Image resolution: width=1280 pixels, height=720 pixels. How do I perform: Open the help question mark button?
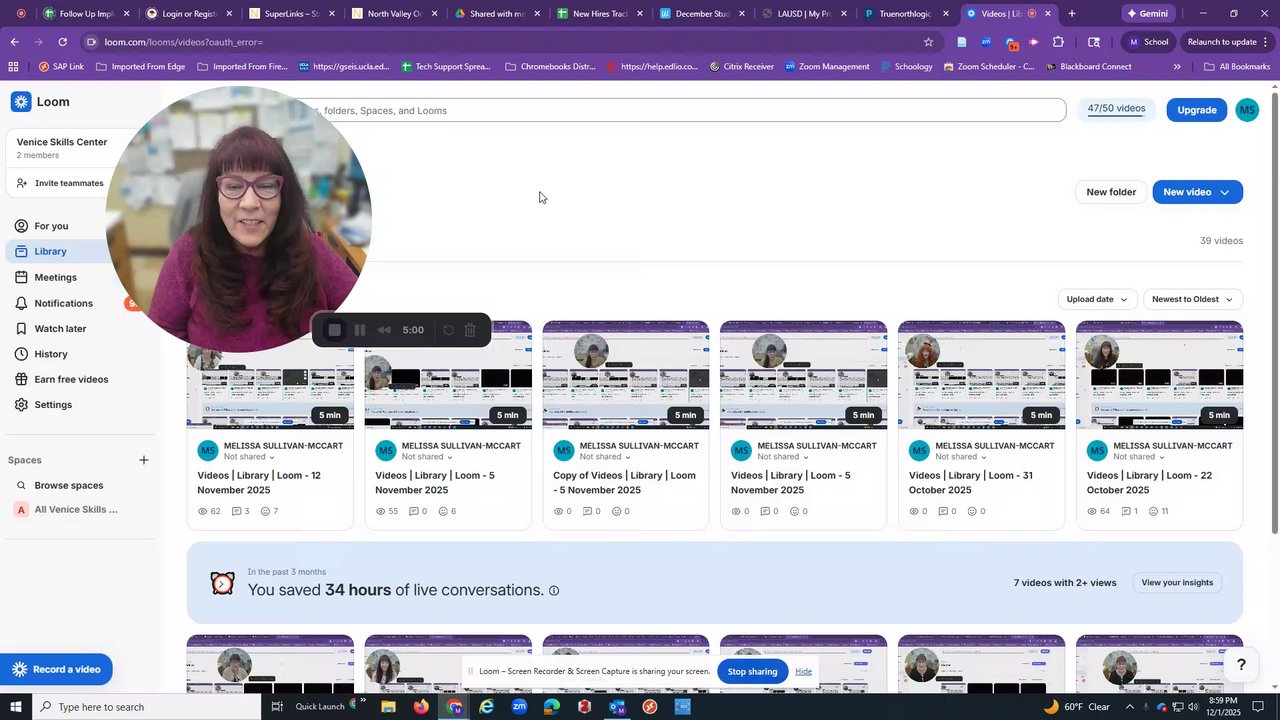tap(1241, 665)
